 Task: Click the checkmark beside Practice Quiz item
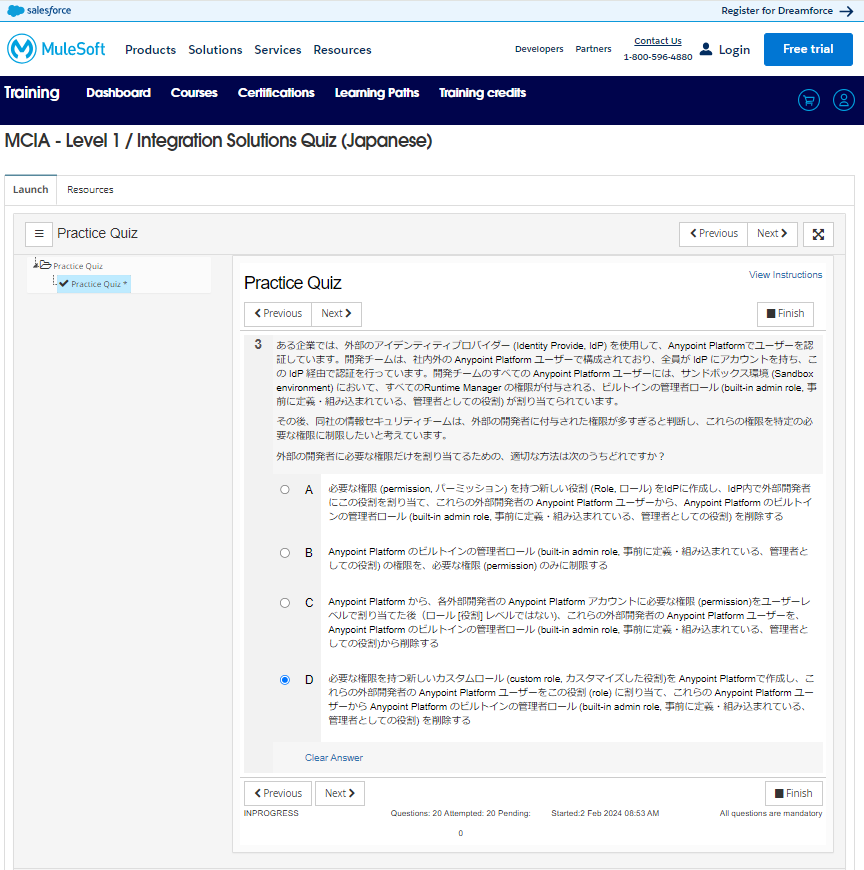pos(64,284)
